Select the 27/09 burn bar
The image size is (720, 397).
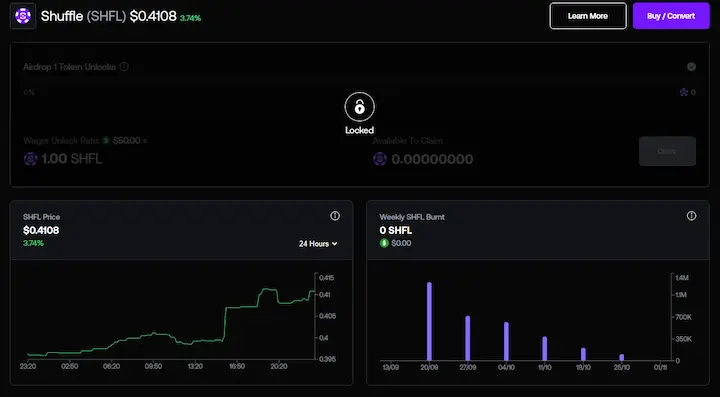(467, 338)
